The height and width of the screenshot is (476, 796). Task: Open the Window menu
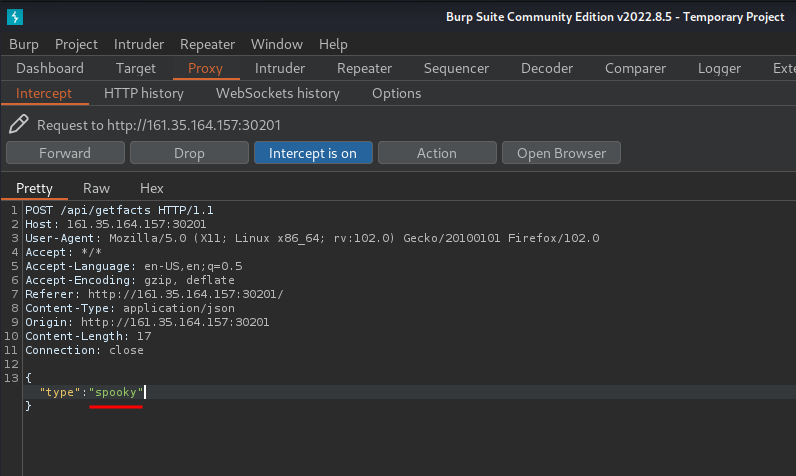277,45
